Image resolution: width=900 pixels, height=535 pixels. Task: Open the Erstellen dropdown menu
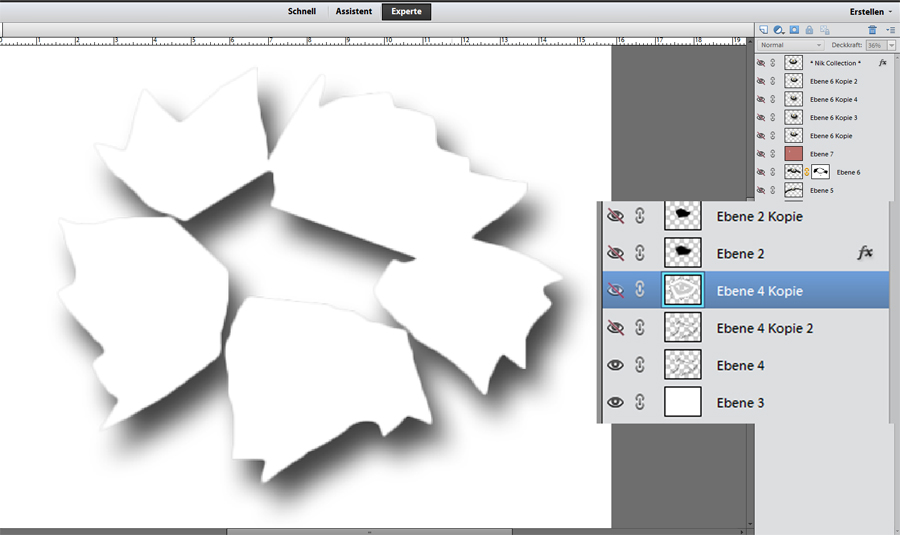tap(870, 11)
